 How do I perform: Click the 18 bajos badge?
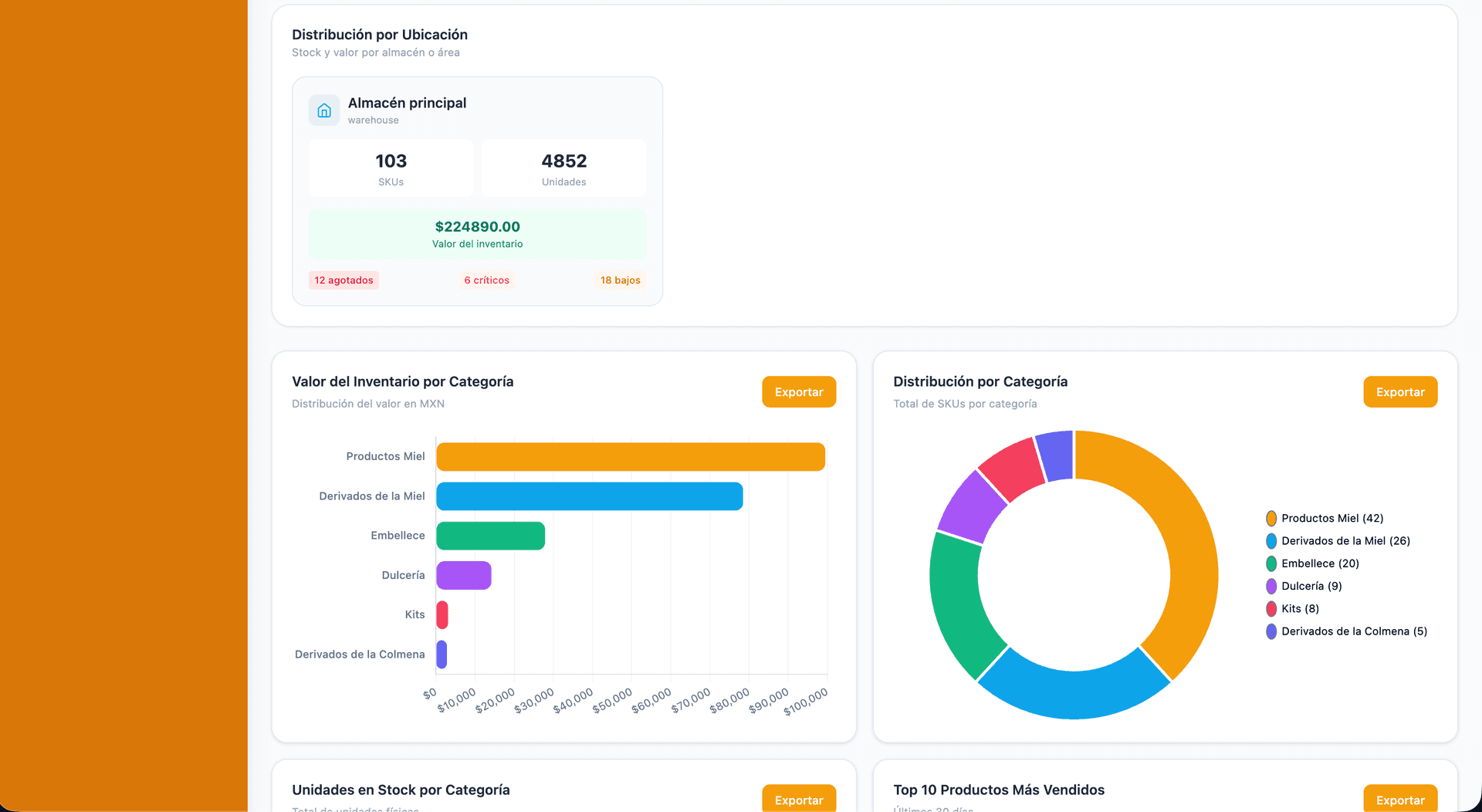(620, 280)
